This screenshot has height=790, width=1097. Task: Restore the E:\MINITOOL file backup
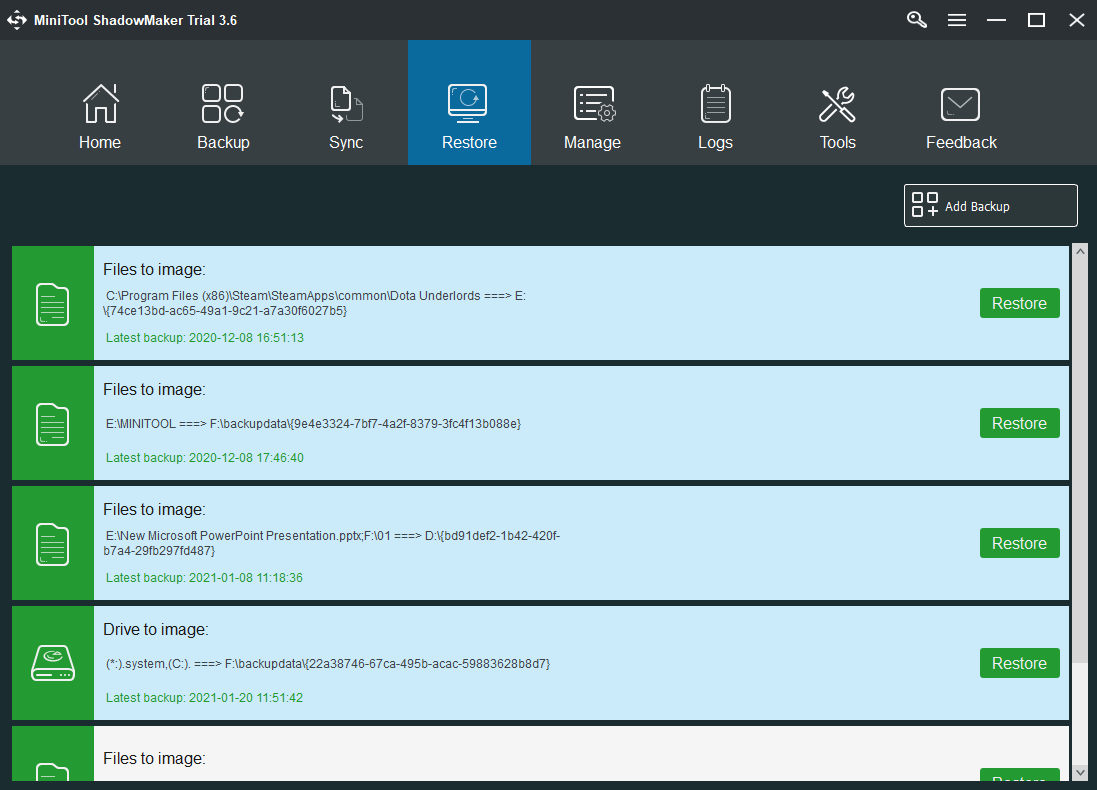tap(1019, 423)
